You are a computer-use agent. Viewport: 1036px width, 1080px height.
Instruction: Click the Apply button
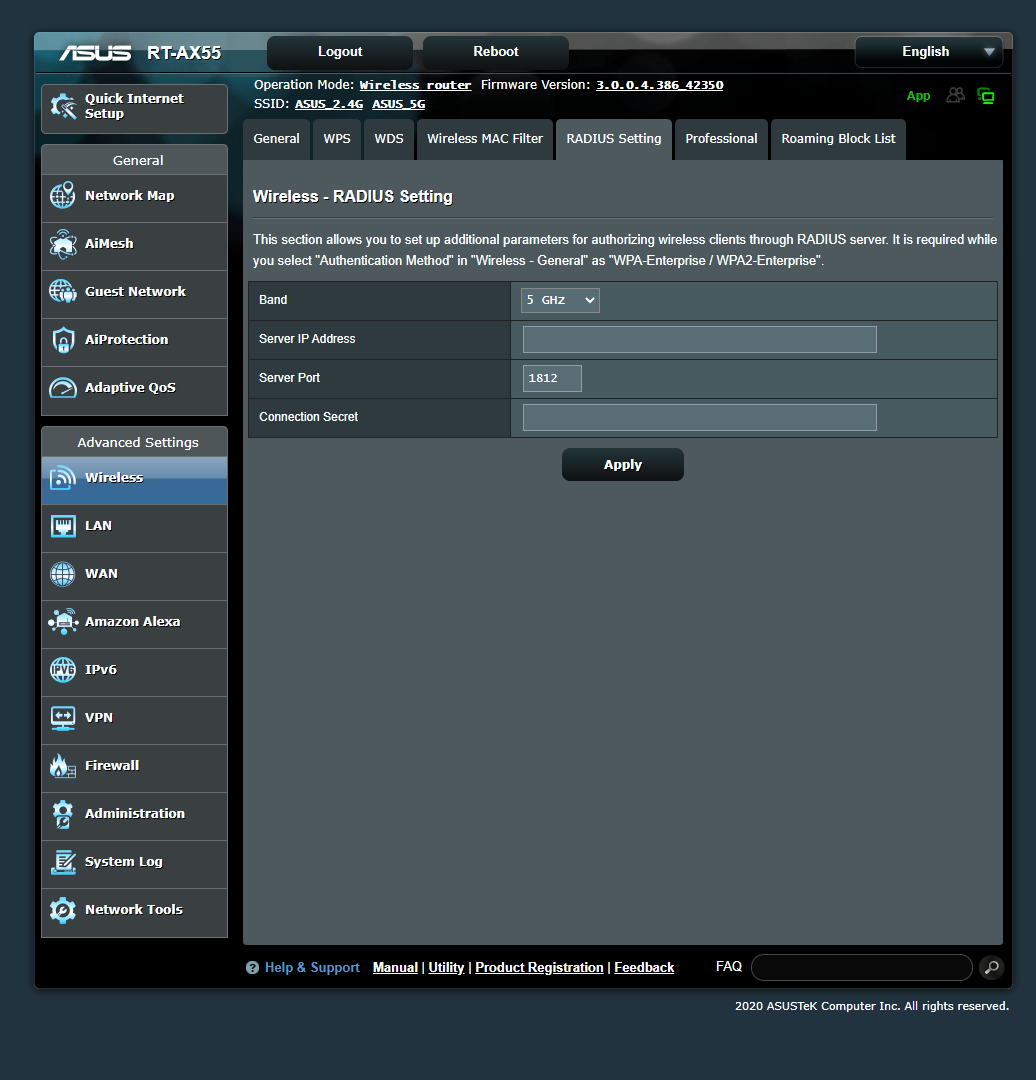(x=623, y=465)
